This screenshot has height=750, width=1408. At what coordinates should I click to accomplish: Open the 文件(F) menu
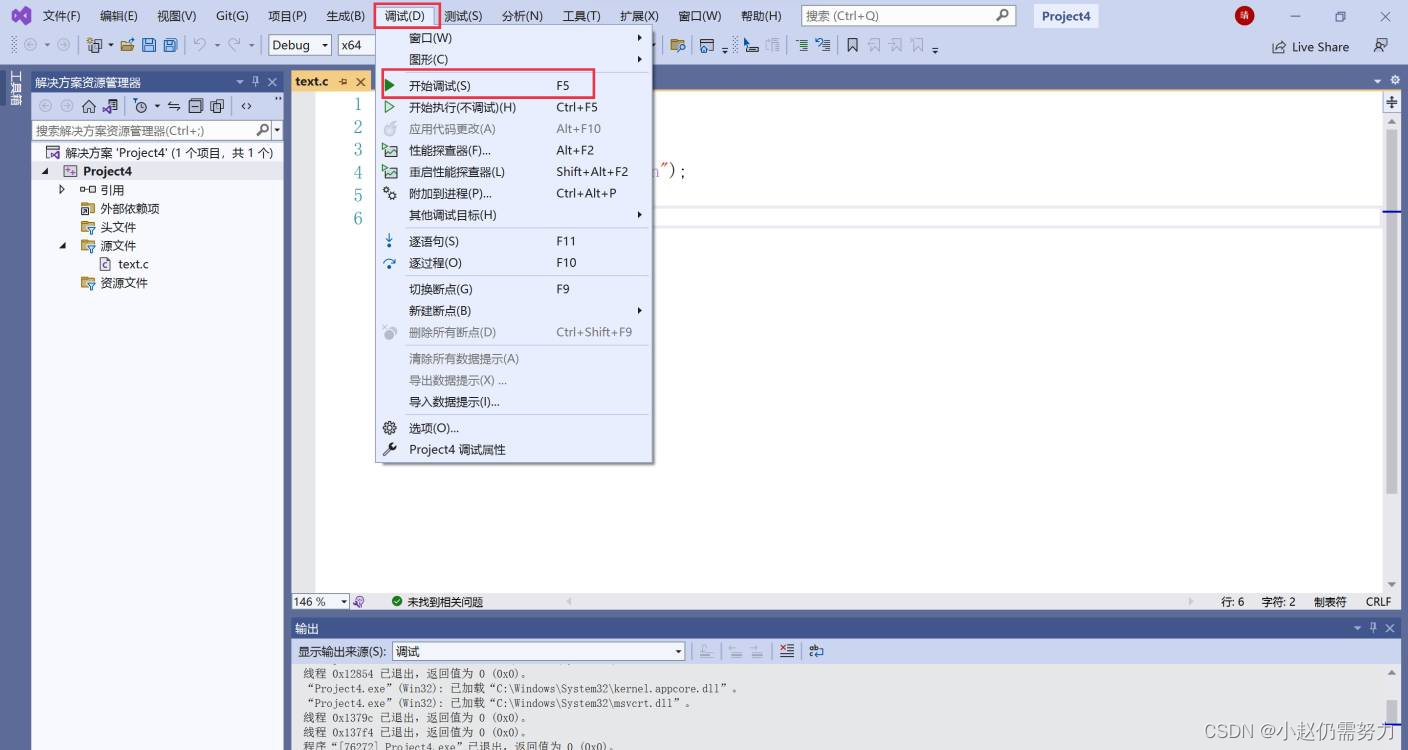click(x=61, y=16)
